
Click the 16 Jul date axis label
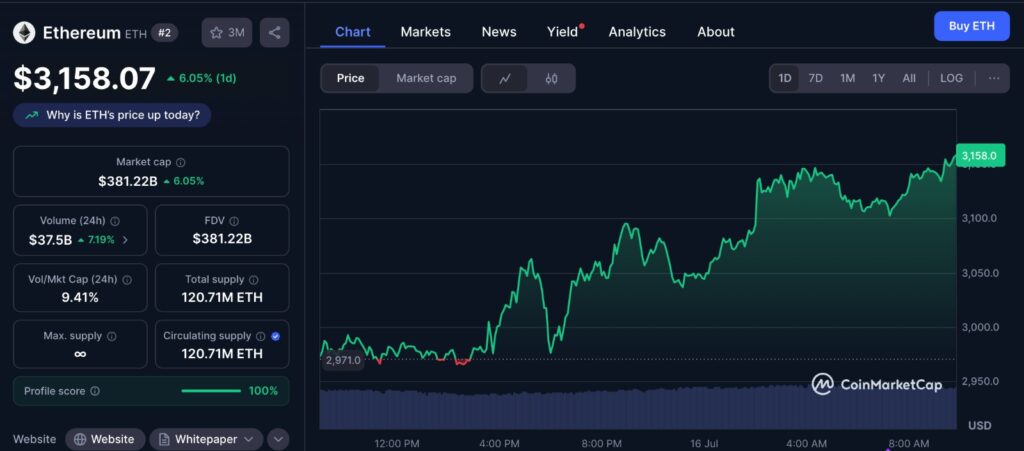pos(703,444)
